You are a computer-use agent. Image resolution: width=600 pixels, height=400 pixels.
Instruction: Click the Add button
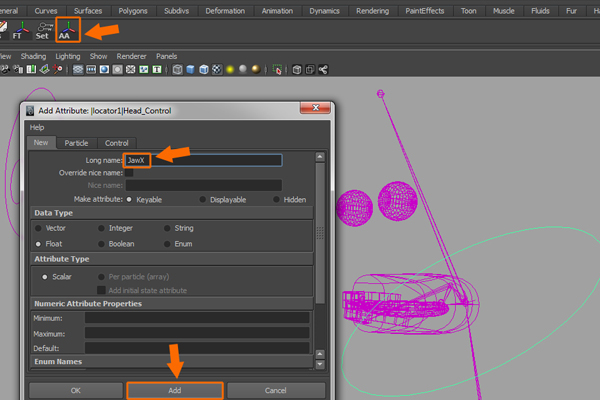click(175, 390)
